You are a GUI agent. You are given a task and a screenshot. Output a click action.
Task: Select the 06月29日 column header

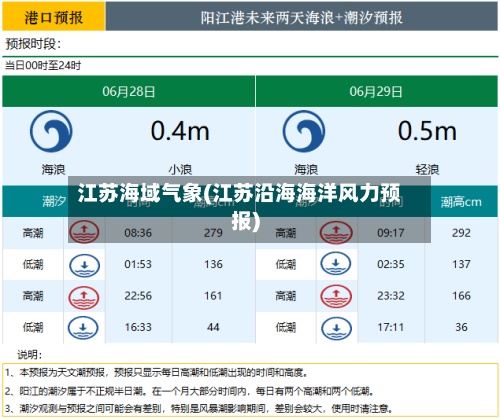[x=376, y=91]
